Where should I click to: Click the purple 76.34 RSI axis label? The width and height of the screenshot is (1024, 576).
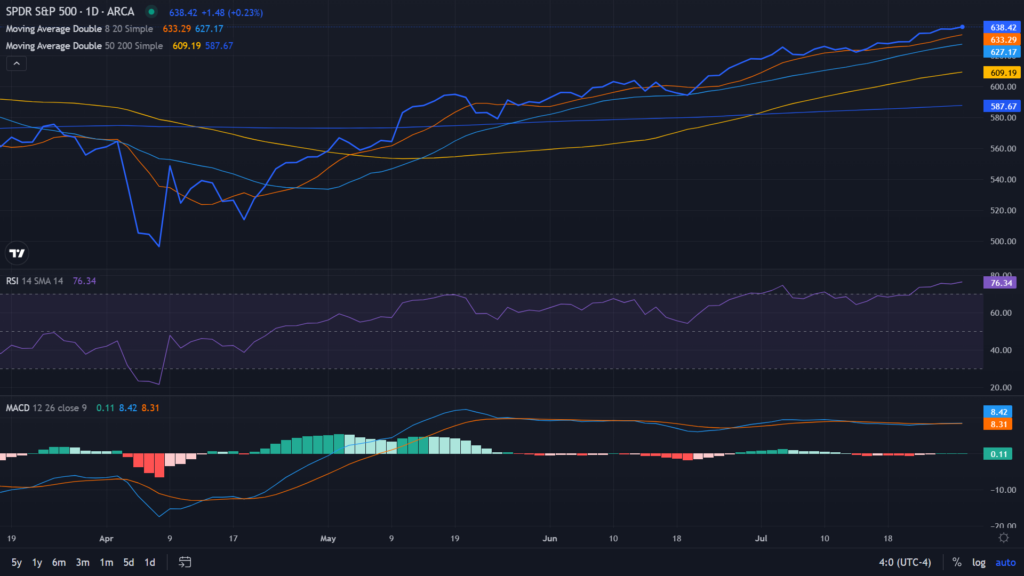coord(1000,283)
